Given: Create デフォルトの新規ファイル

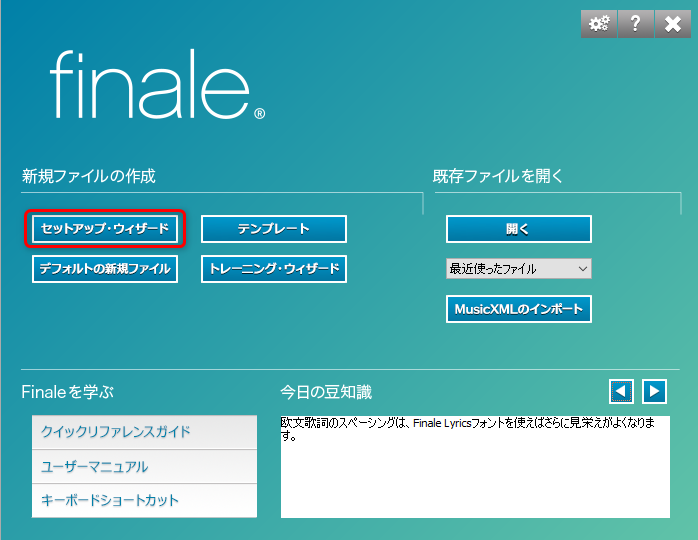Looking at the screenshot, I should pos(105,269).
